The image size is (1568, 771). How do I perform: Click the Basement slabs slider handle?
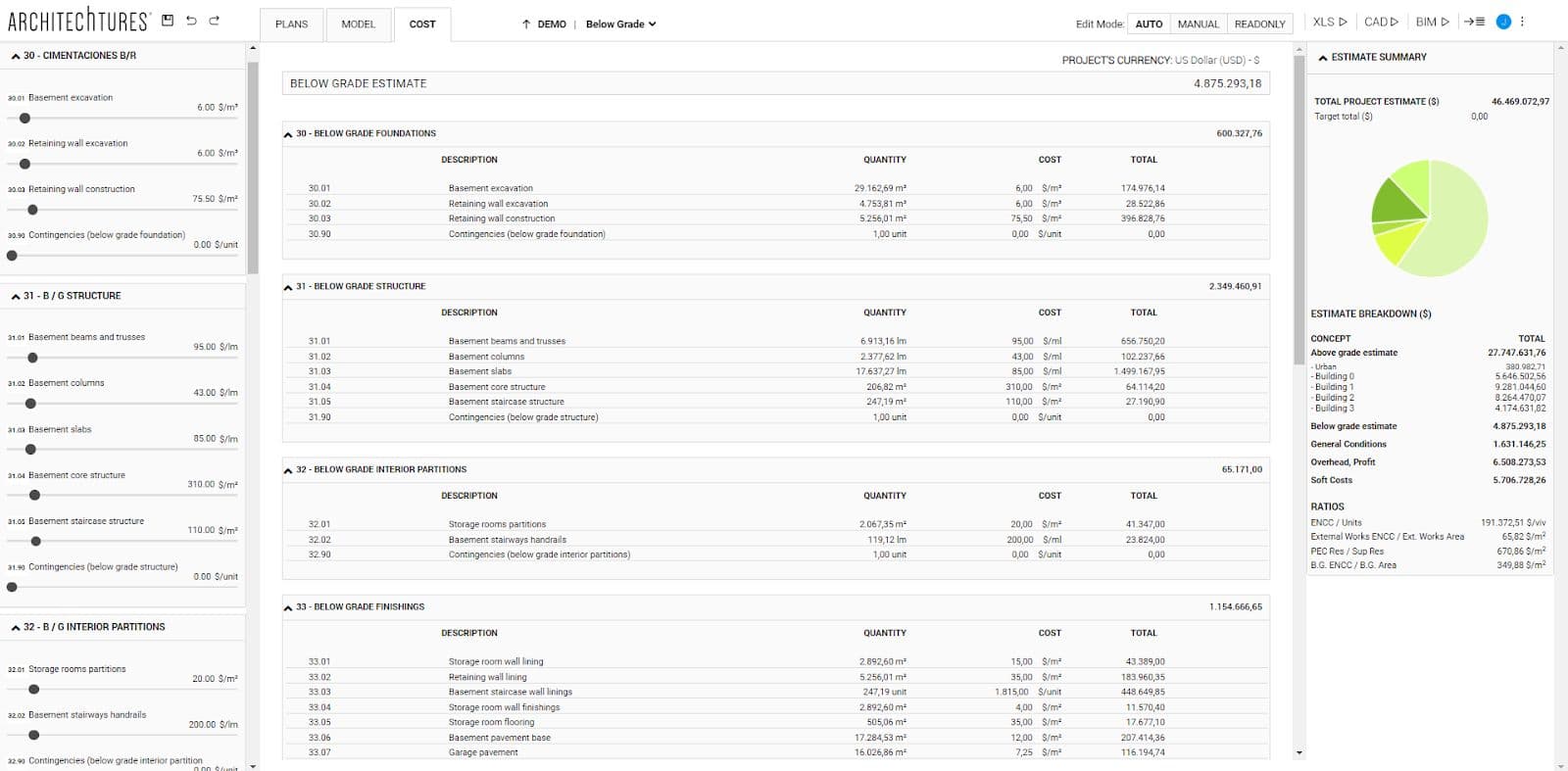[x=30, y=450]
